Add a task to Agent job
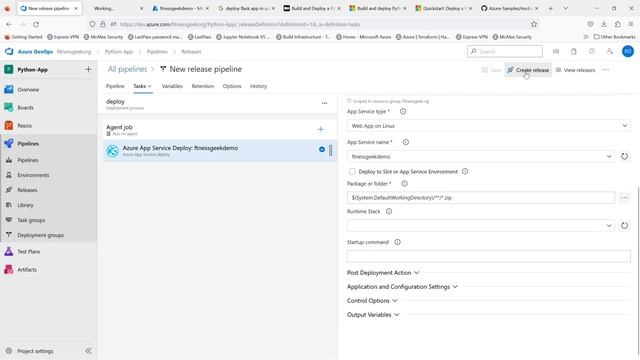 coord(320,129)
